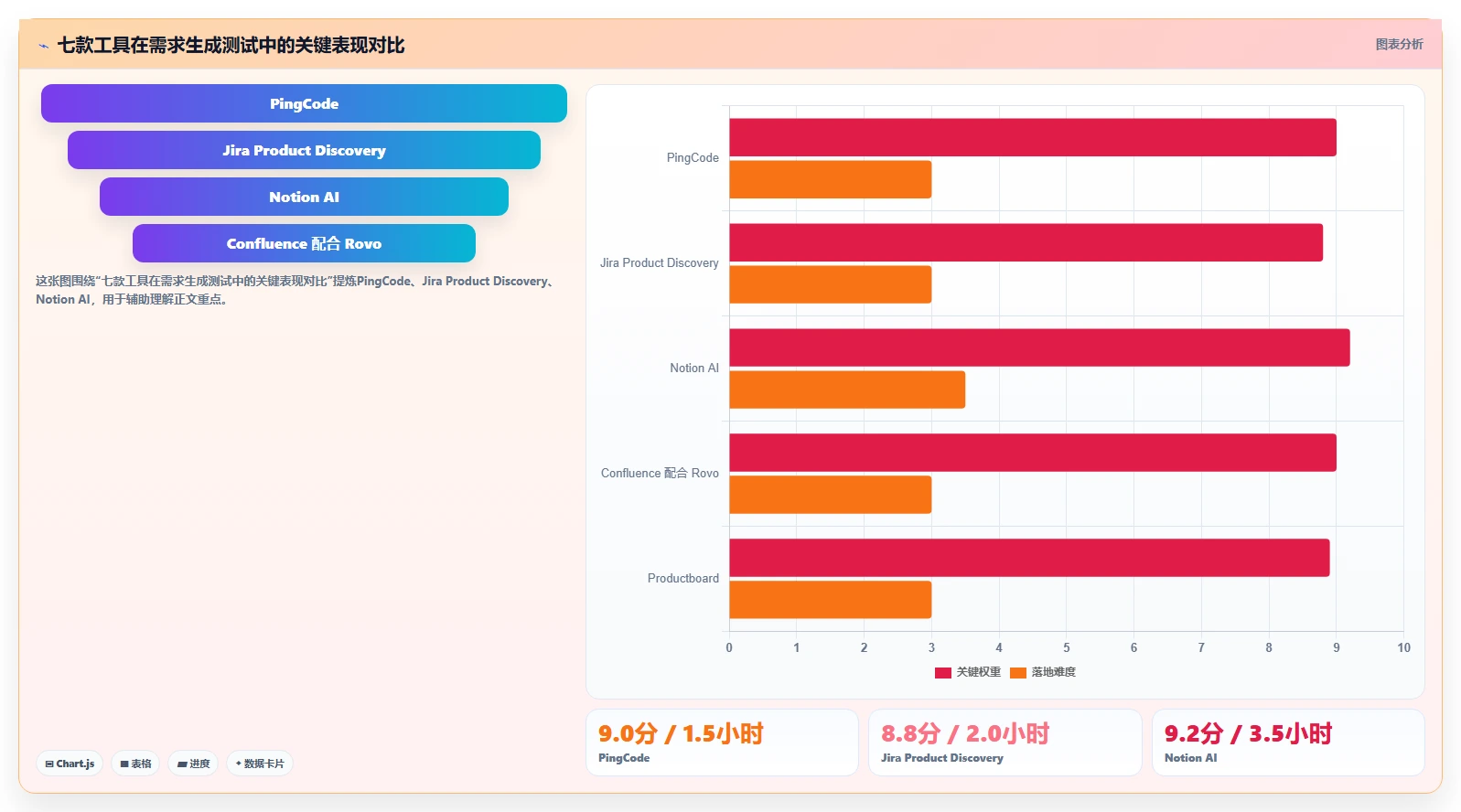Click Jira Product Discovery's red bar
This screenshot has width=1461, height=812.
1026,242
